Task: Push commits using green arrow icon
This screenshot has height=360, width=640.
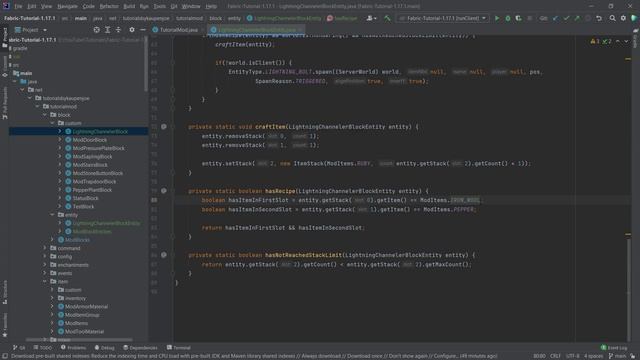Action: tap(577, 18)
